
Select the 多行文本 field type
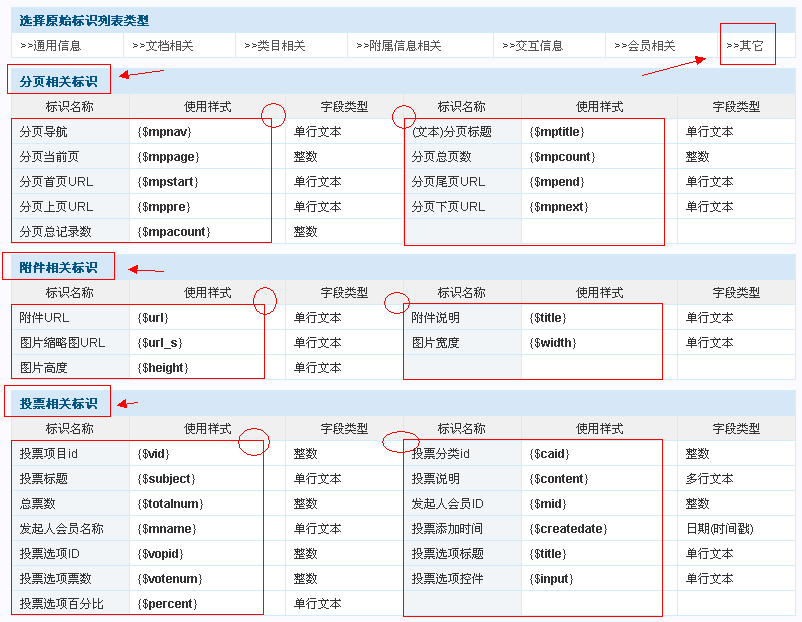[709, 479]
